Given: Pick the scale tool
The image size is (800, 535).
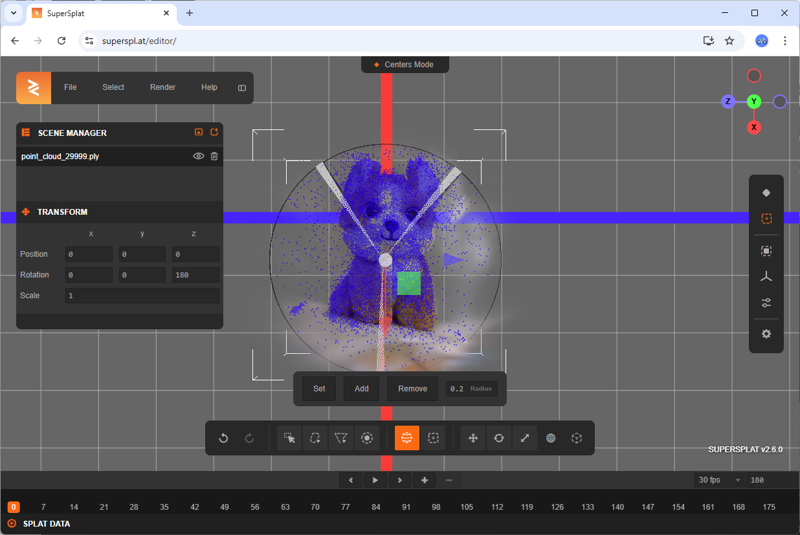Looking at the screenshot, I should [x=525, y=438].
